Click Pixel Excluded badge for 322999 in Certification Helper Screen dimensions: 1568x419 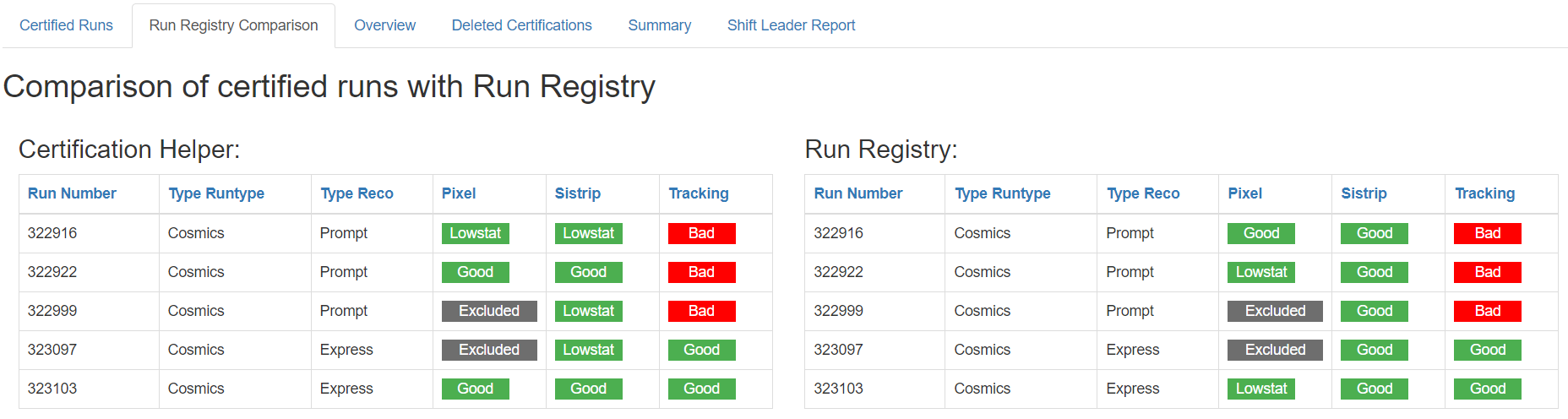(x=489, y=311)
